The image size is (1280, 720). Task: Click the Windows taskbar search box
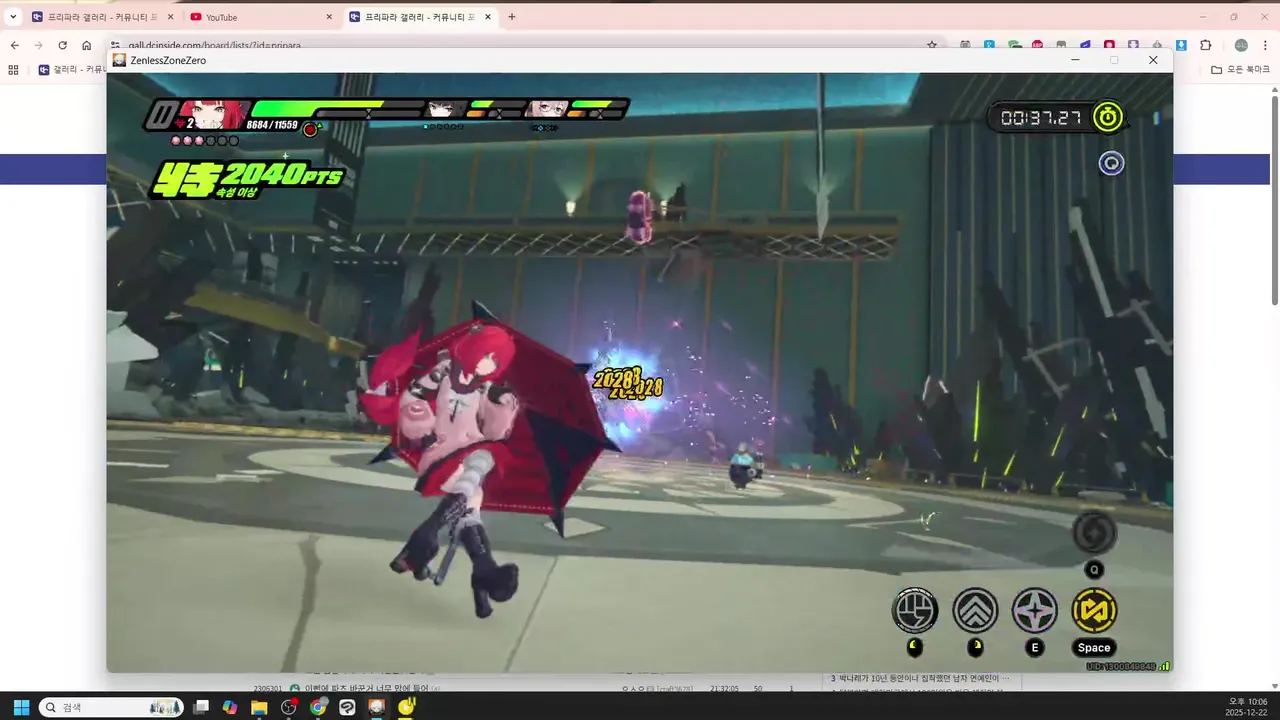tap(110, 707)
